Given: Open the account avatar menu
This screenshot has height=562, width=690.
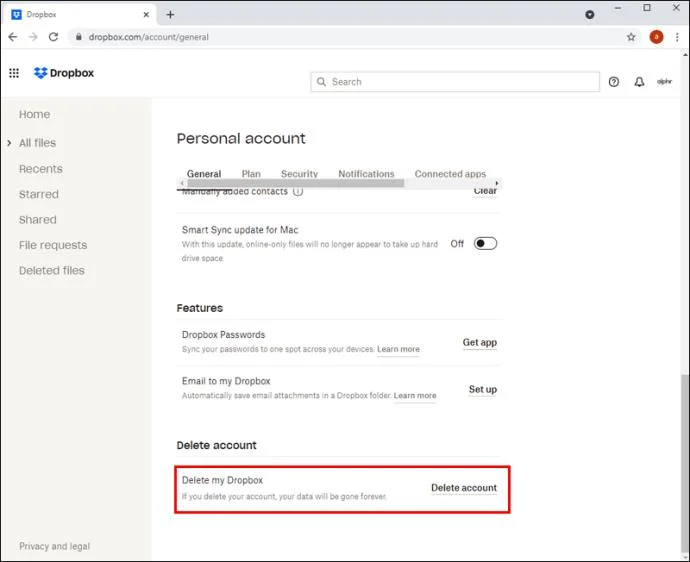Looking at the screenshot, I should pos(664,81).
